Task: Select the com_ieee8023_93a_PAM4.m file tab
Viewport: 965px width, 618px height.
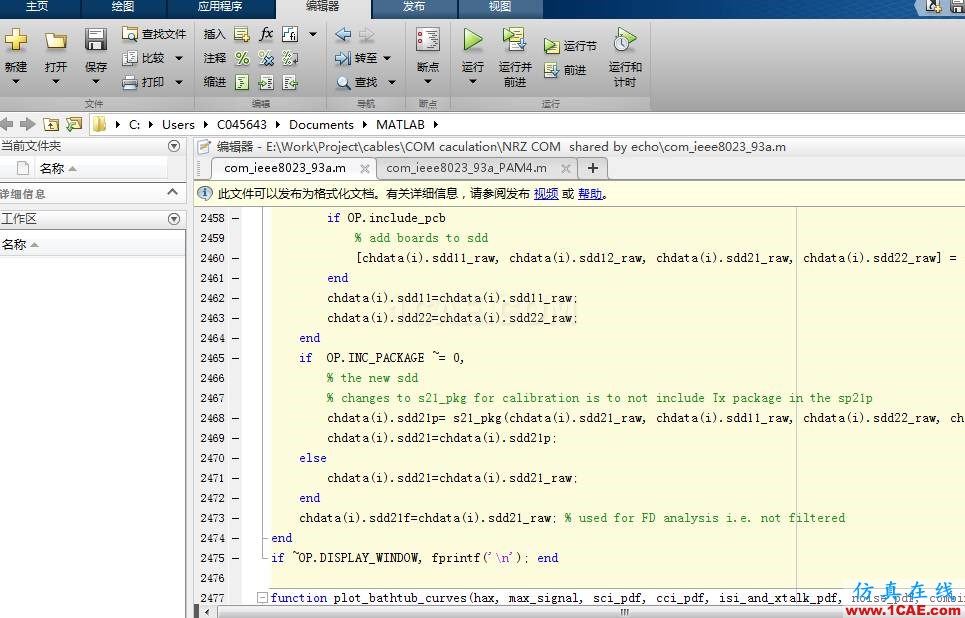Action: tap(466, 168)
